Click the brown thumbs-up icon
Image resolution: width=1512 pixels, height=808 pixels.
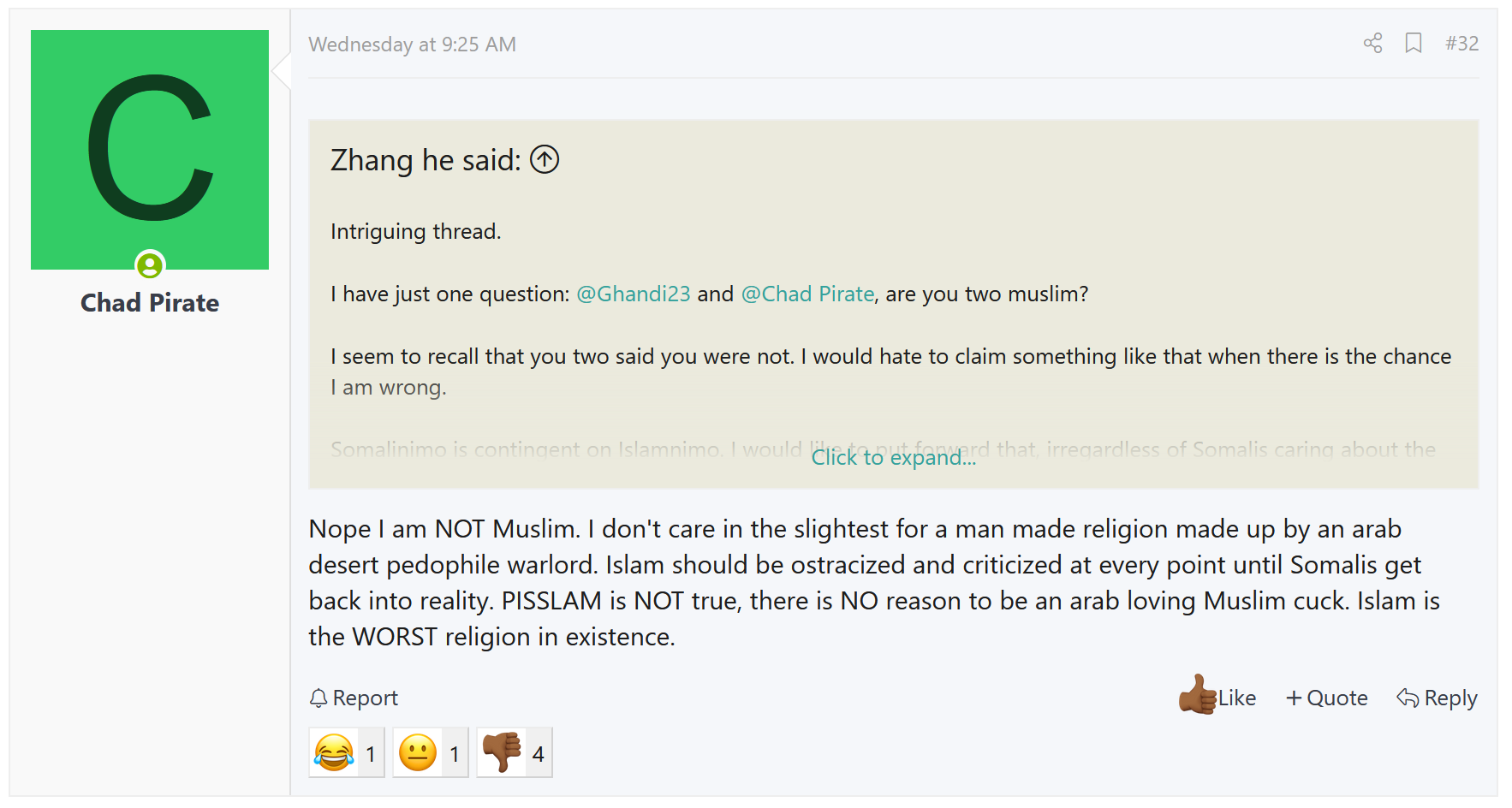pyautogui.click(x=1198, y=695)
